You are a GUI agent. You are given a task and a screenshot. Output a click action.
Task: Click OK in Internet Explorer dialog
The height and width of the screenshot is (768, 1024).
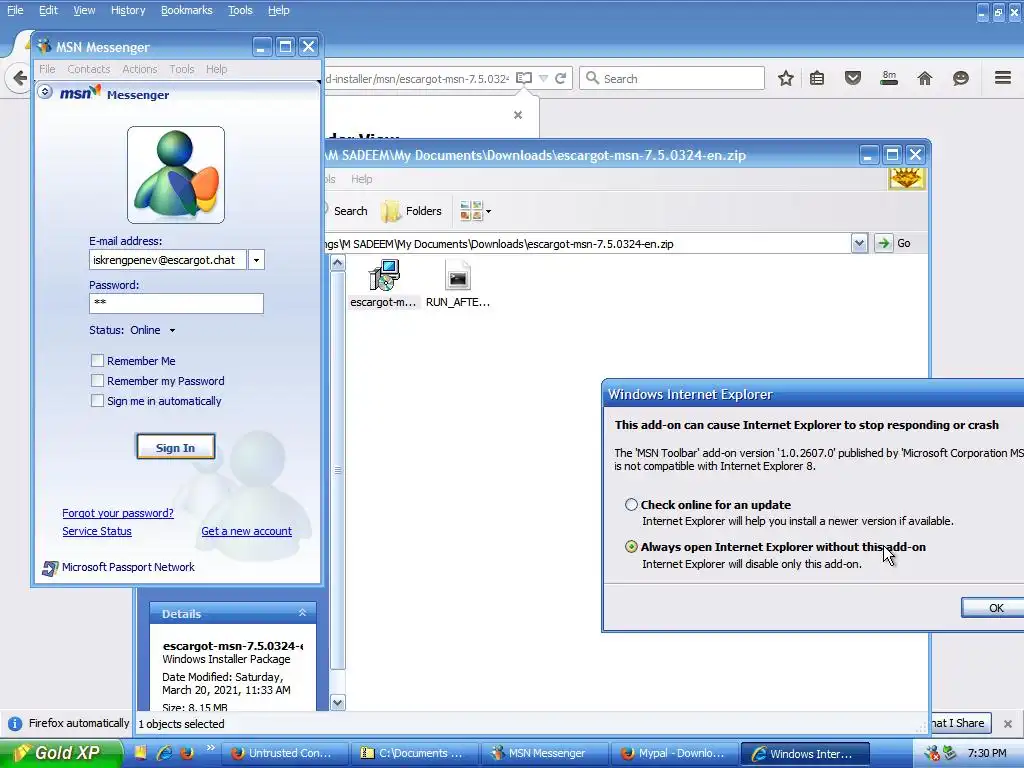click(995, 608)
